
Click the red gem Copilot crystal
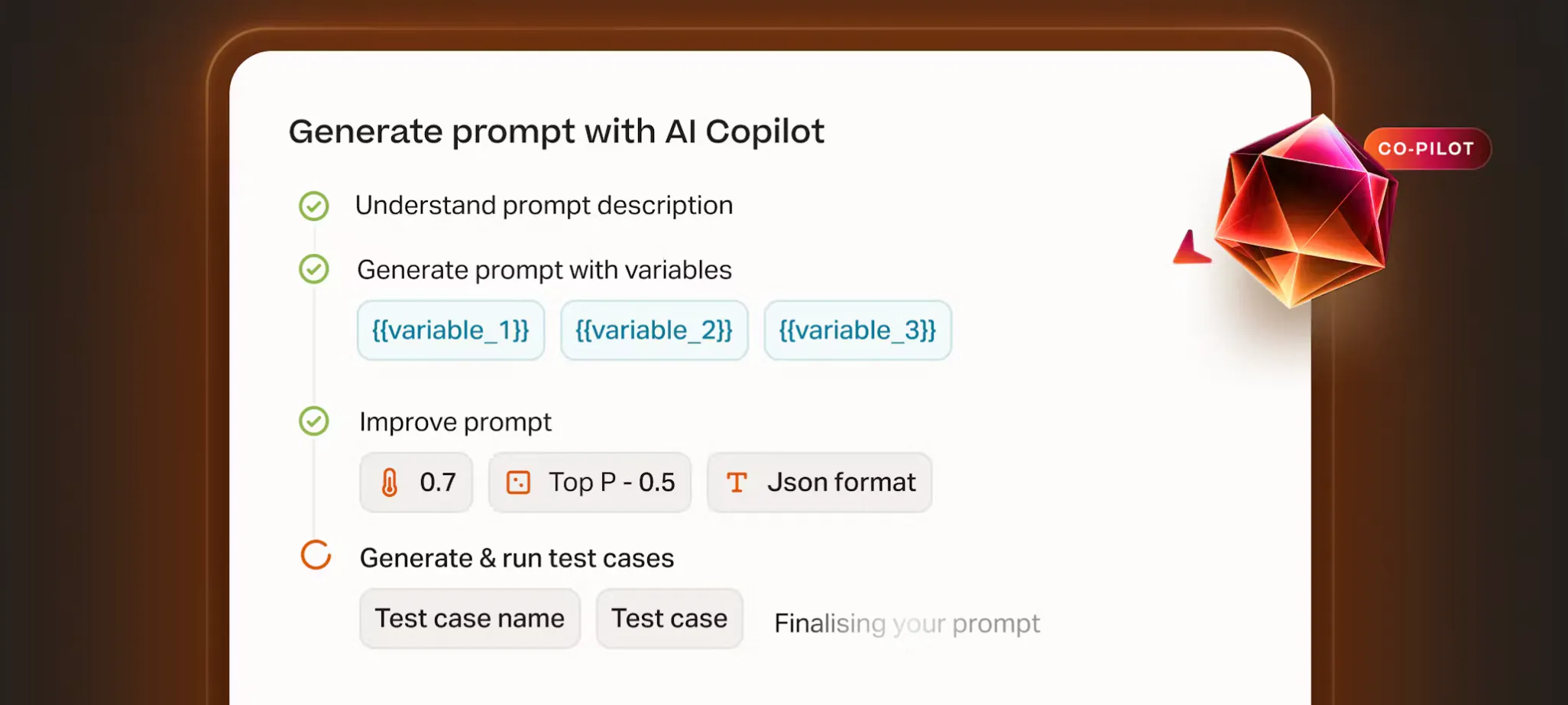[x=1305, y=212]
